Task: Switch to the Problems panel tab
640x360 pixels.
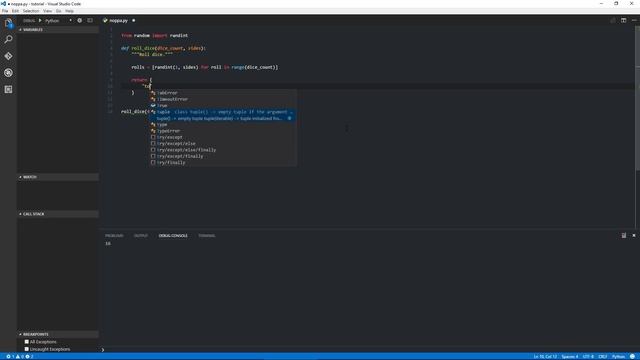Action: tap(114, 236)
